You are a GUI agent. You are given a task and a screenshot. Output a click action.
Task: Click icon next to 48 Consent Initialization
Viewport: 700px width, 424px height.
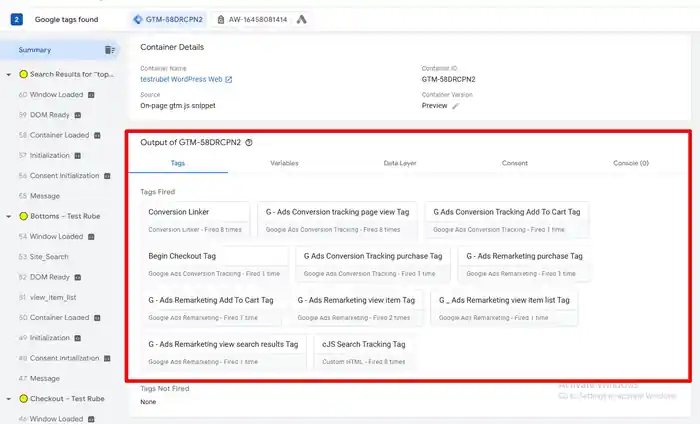point(107,358)
